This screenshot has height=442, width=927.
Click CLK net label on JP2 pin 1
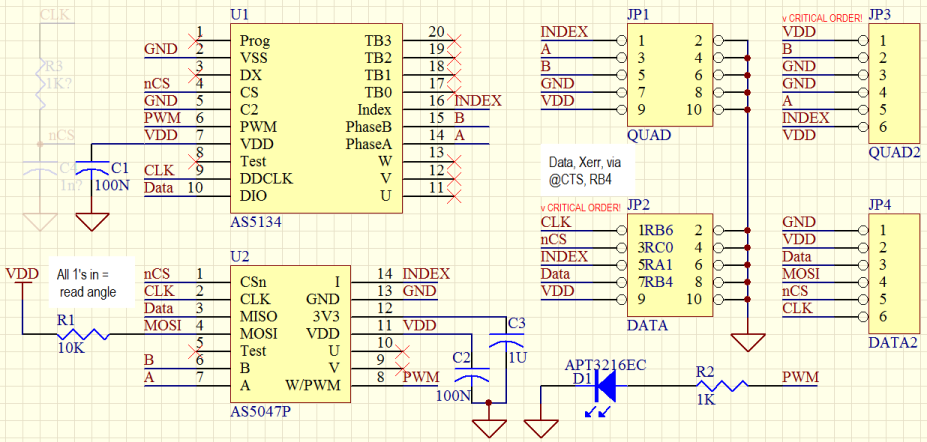pos(556,222)
